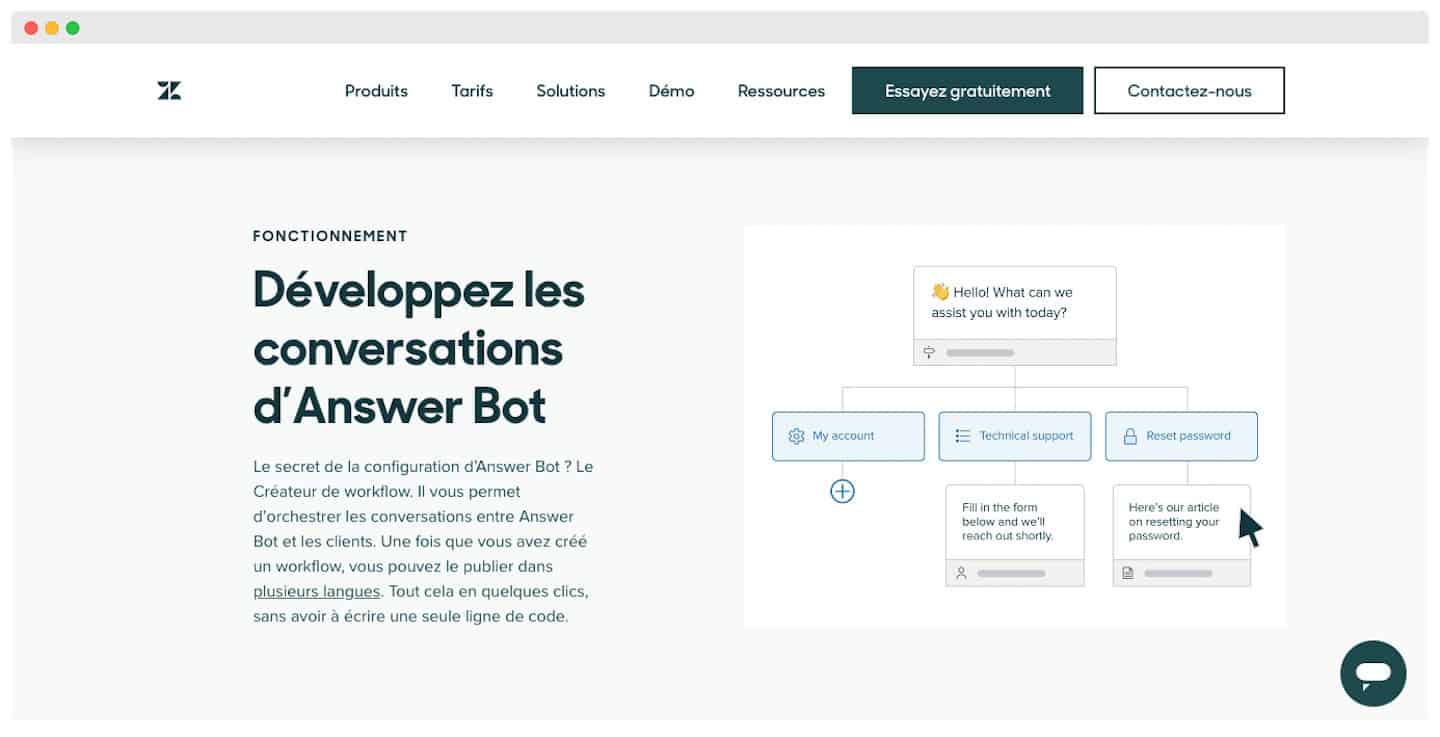Click the gear icon in My account box
The height and width of the screenshot is (737, 1440).
pyautogui.click(x=796, y=436)
